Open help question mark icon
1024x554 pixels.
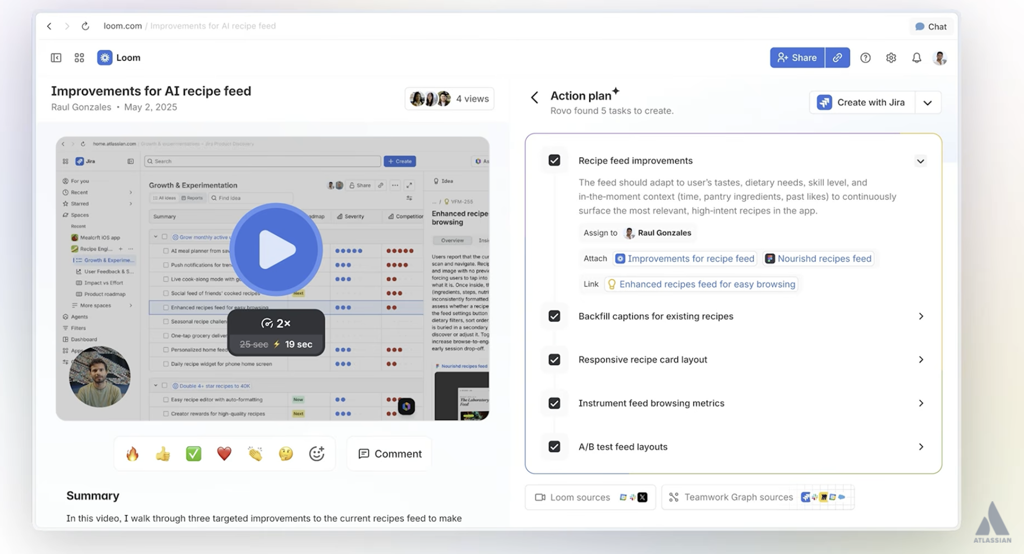point(865,57)
